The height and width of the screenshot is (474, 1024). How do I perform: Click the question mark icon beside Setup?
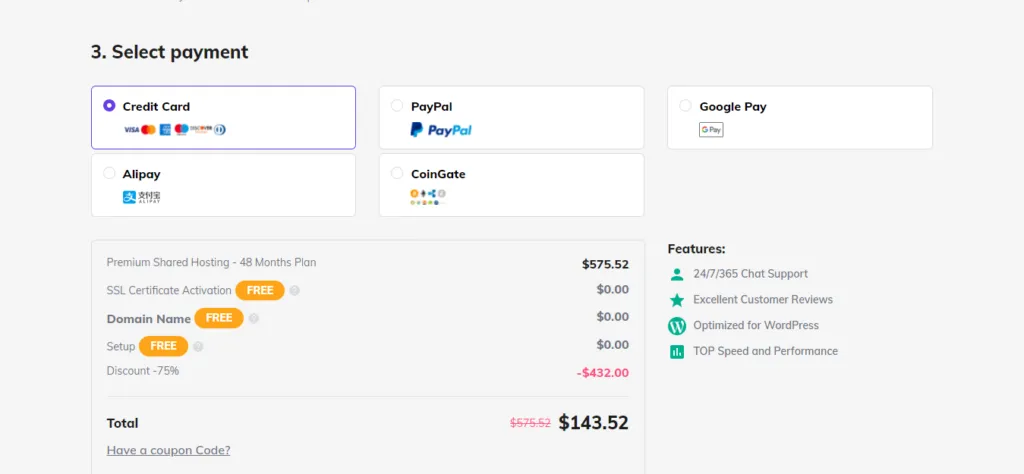point(198,347)
